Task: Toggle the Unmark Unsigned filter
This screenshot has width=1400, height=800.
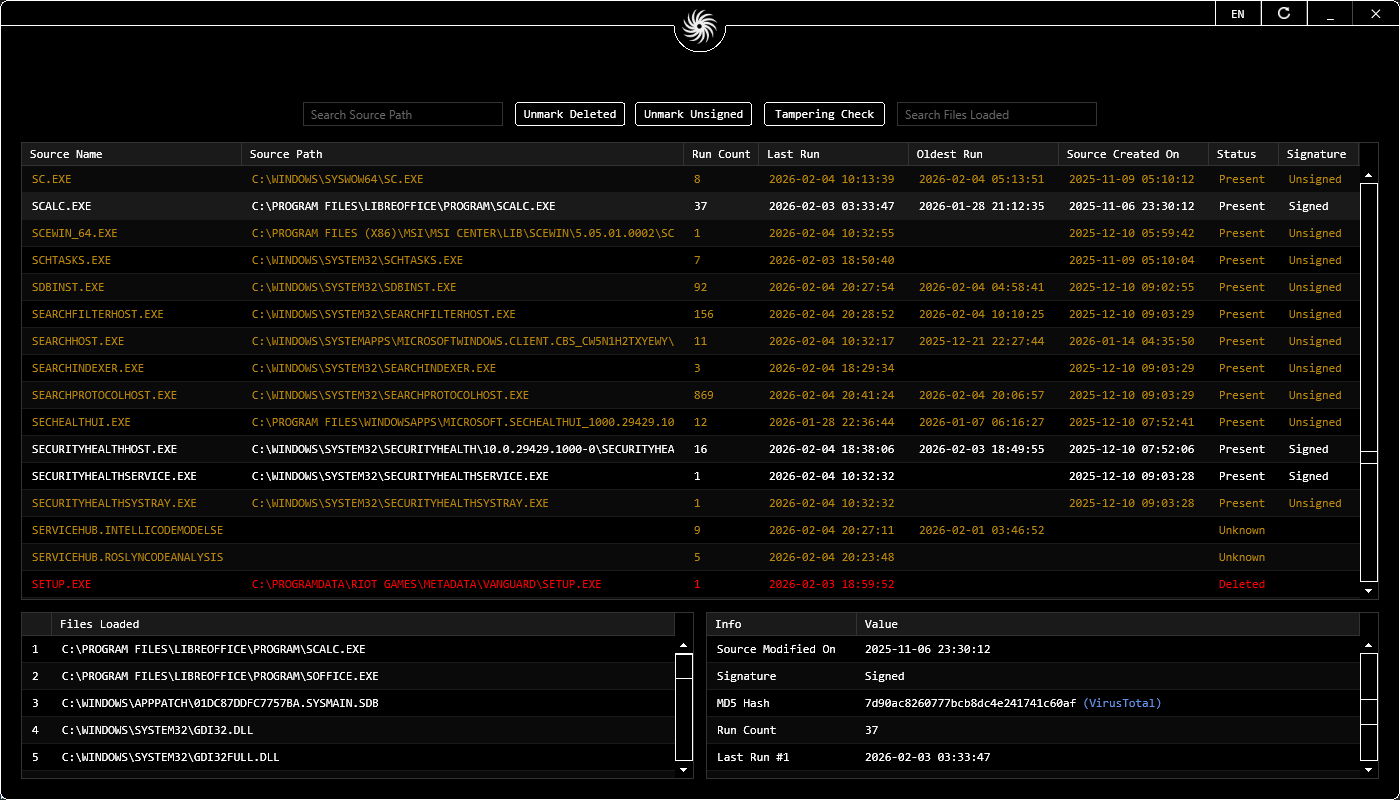Action: coord(693,114)
